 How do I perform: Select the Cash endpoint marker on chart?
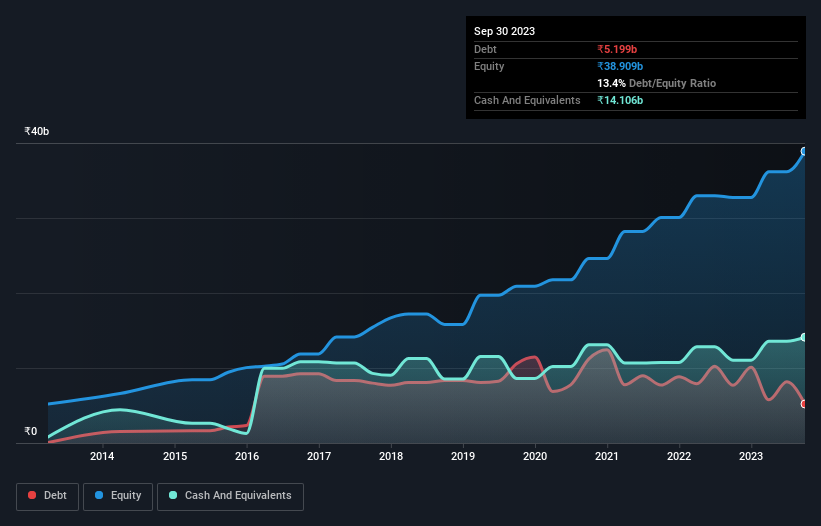pyautogui.click(x=804, y=337)
